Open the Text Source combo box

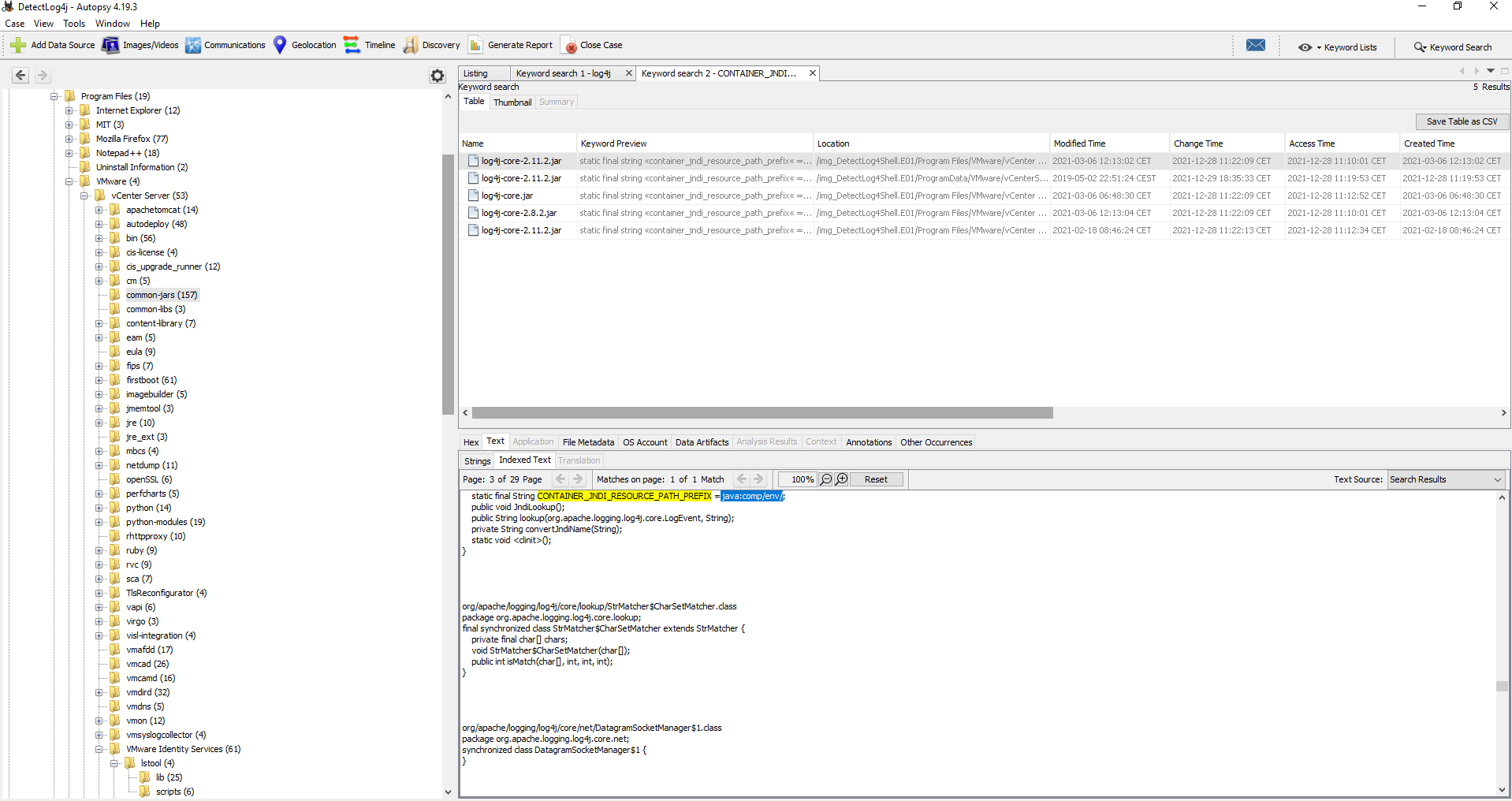[x=1445, y=479]
